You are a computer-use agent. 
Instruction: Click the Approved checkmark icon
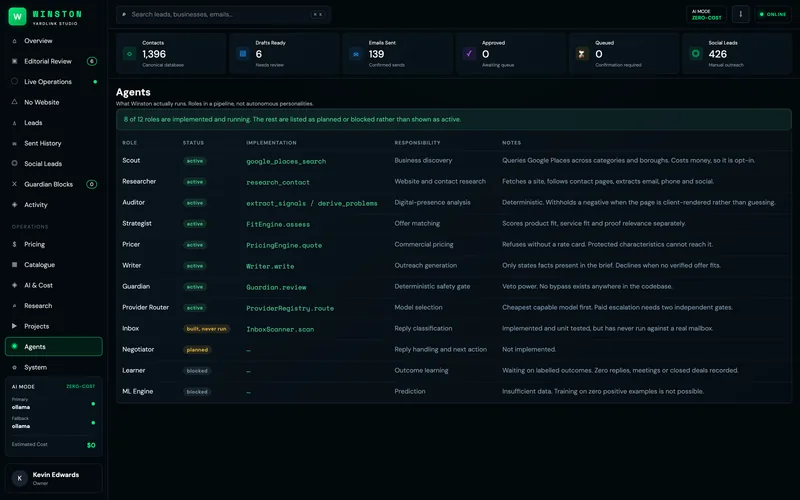(x=469, y=54)
